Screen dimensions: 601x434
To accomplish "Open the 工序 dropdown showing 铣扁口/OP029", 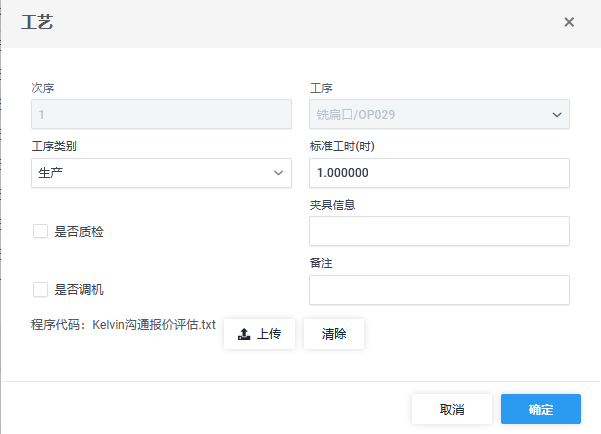I will 439,114.
